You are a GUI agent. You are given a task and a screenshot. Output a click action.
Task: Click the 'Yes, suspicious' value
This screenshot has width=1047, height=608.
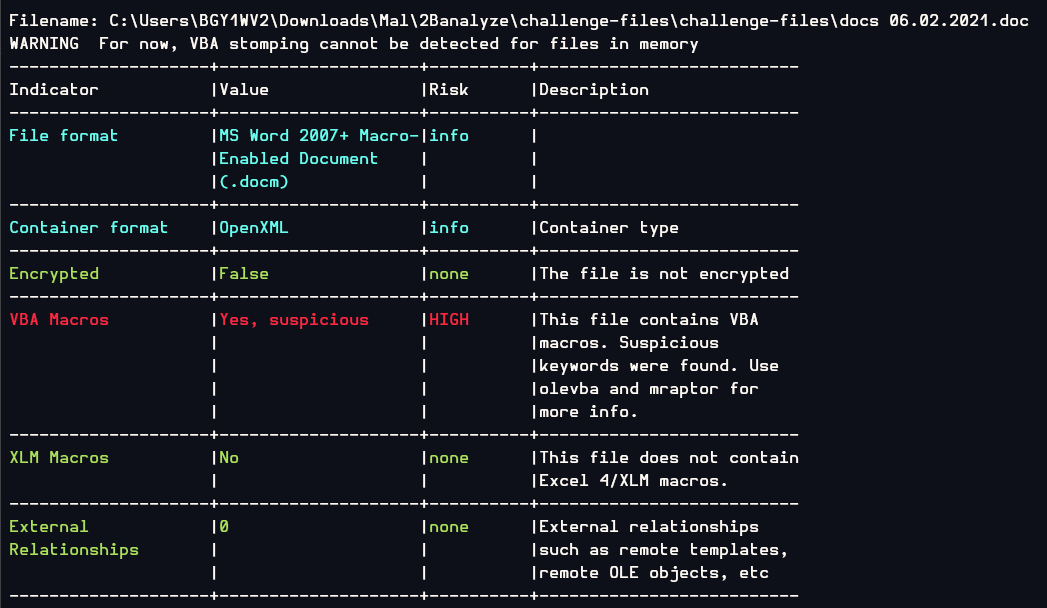tap(294, 320)
